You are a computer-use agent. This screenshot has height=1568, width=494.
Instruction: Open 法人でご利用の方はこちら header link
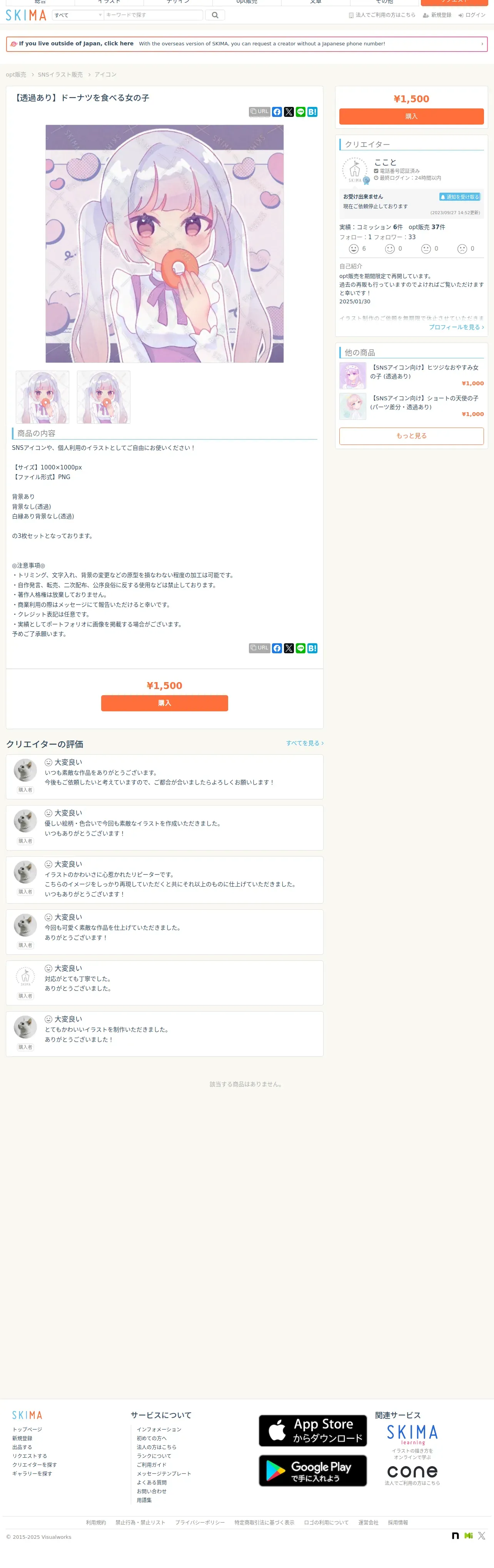coord(382,15)
